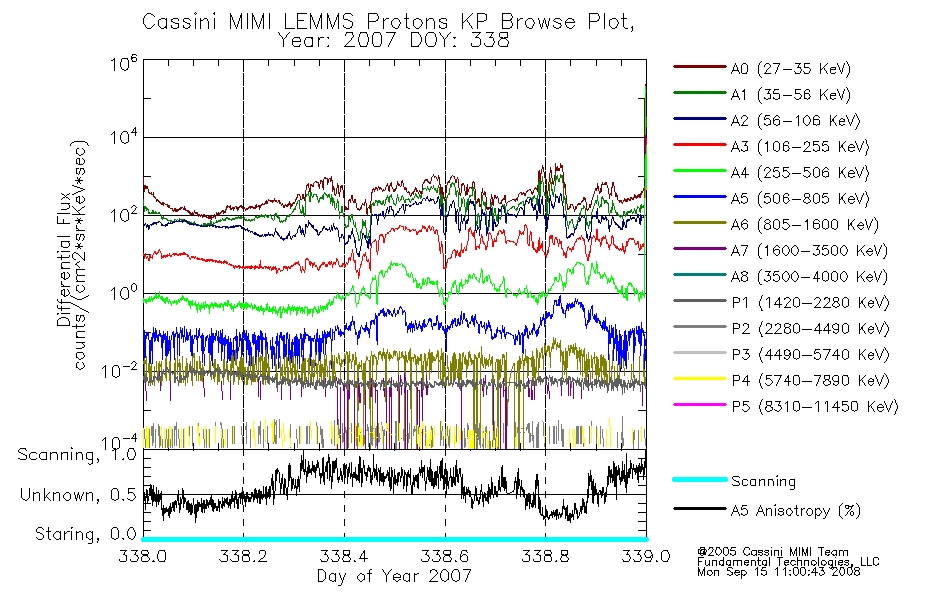Click the 338.2 x-axis tick label
This screenshot has height=600, width=950.
coord(244,556)
